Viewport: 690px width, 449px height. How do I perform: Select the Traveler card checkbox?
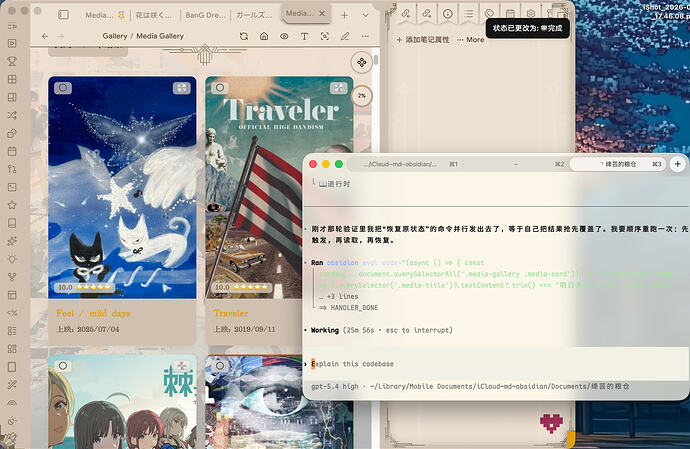(x=220, y=88)
